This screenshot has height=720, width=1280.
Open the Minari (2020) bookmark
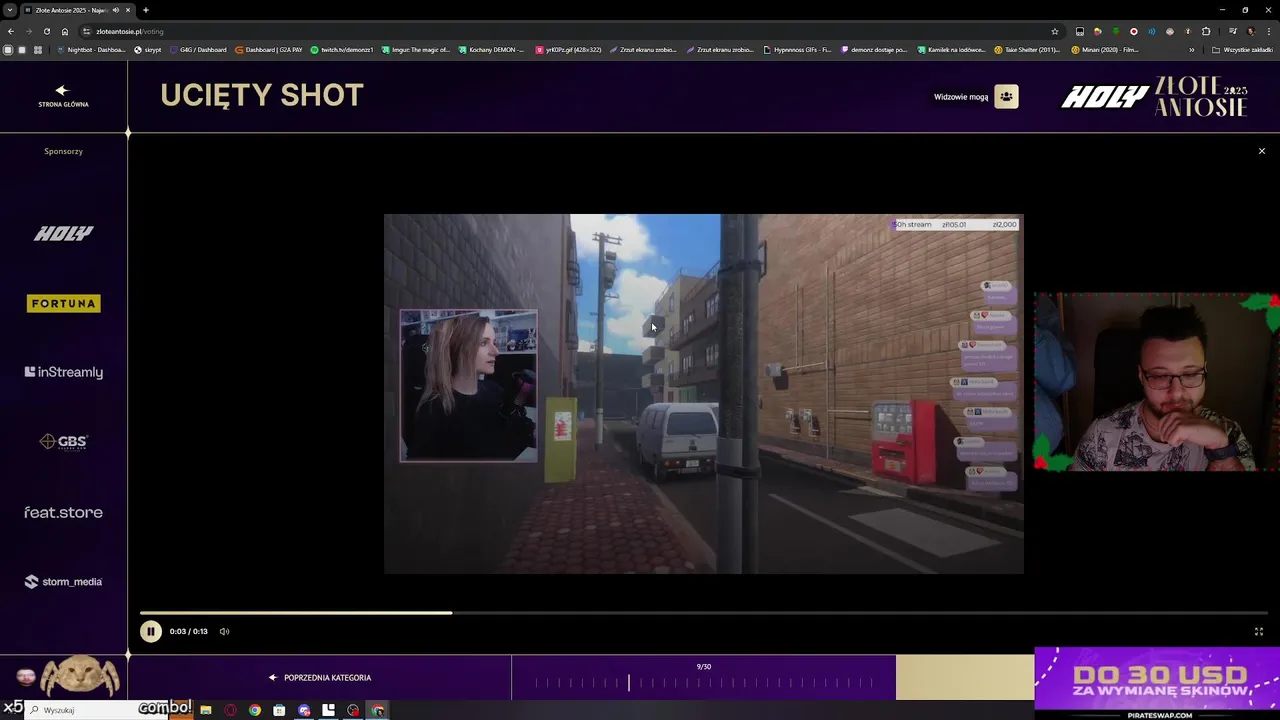pos(1105,50)
